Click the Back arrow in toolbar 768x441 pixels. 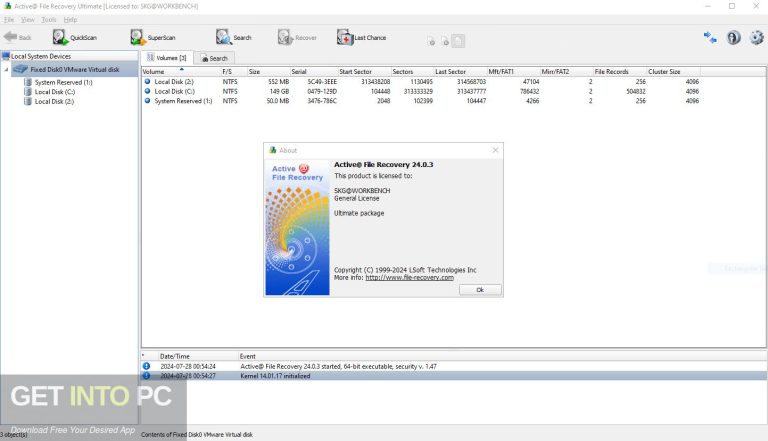pos(17,37)
